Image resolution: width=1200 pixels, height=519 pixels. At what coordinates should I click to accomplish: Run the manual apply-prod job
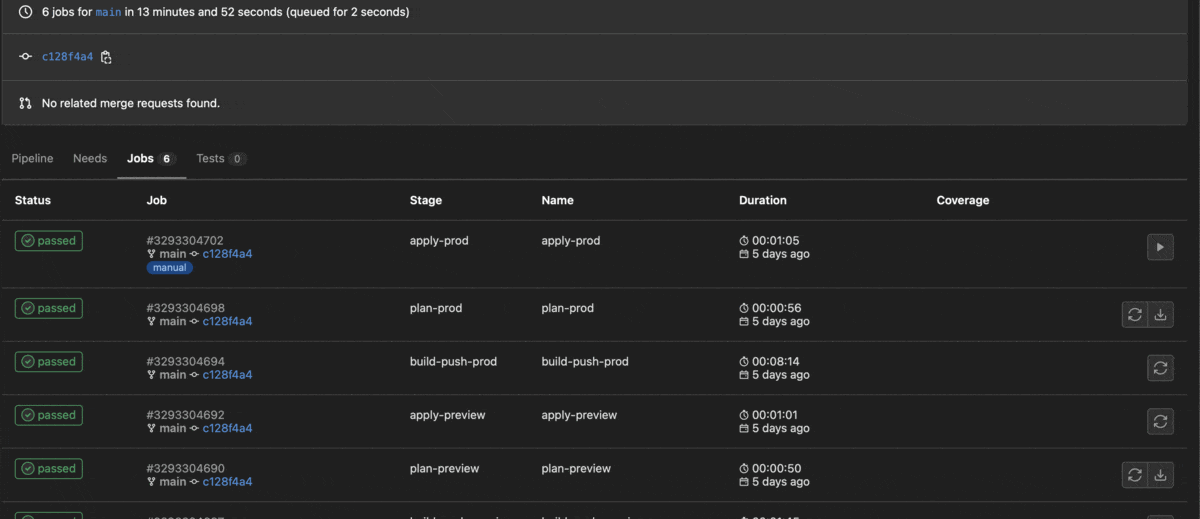click(x=1160, y=246)
